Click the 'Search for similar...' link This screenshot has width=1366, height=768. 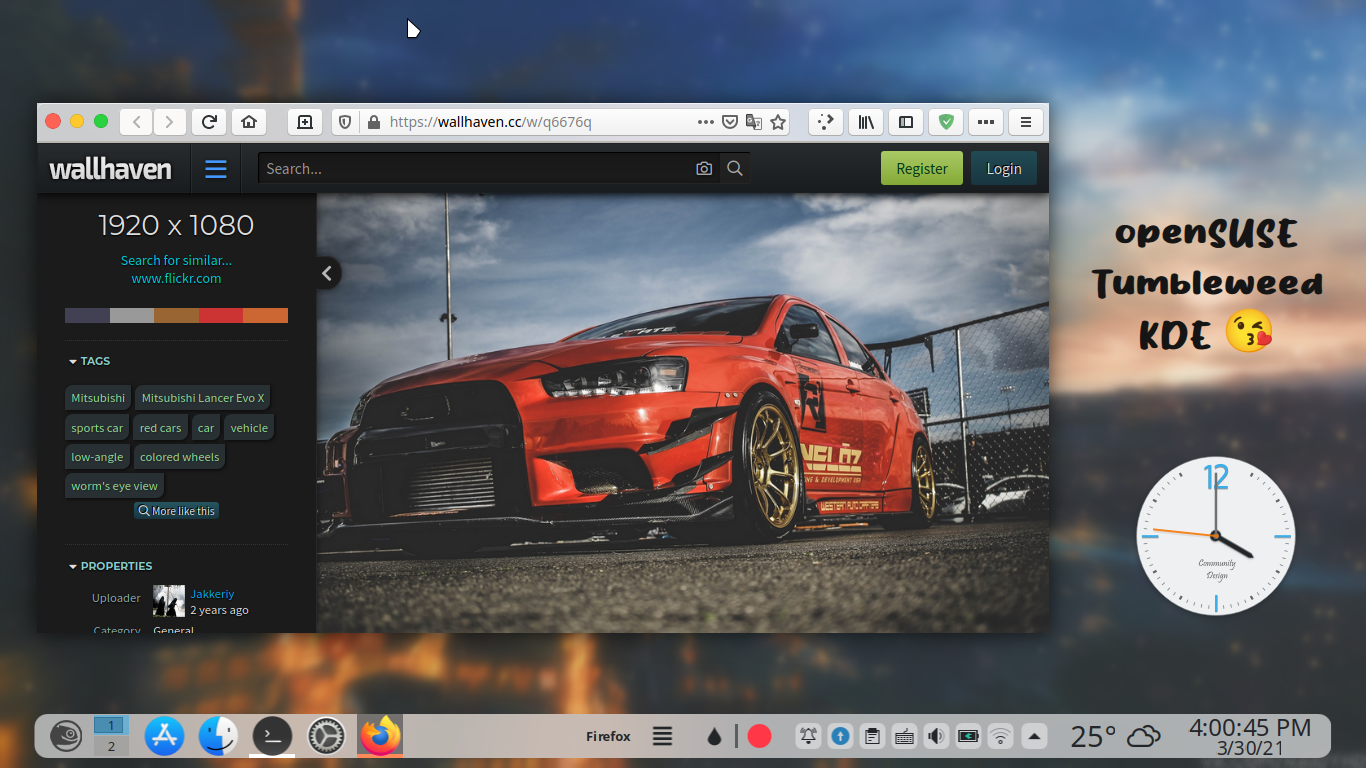point(176,261)
